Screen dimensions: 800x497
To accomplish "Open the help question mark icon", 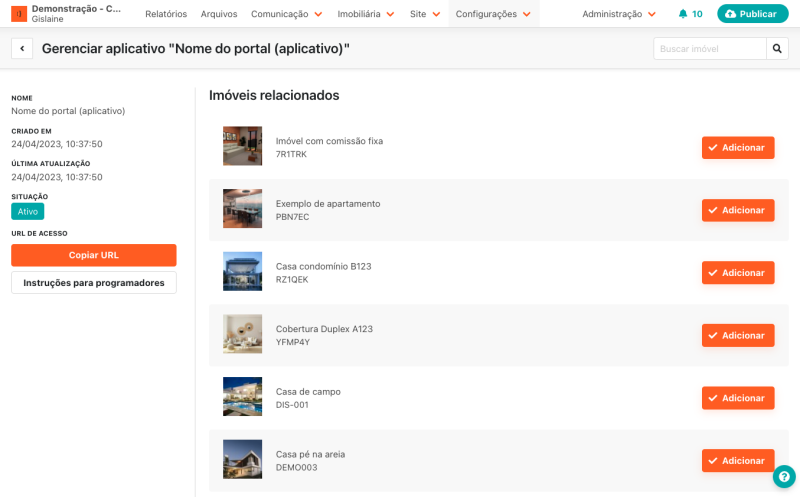I will [784, 477].
